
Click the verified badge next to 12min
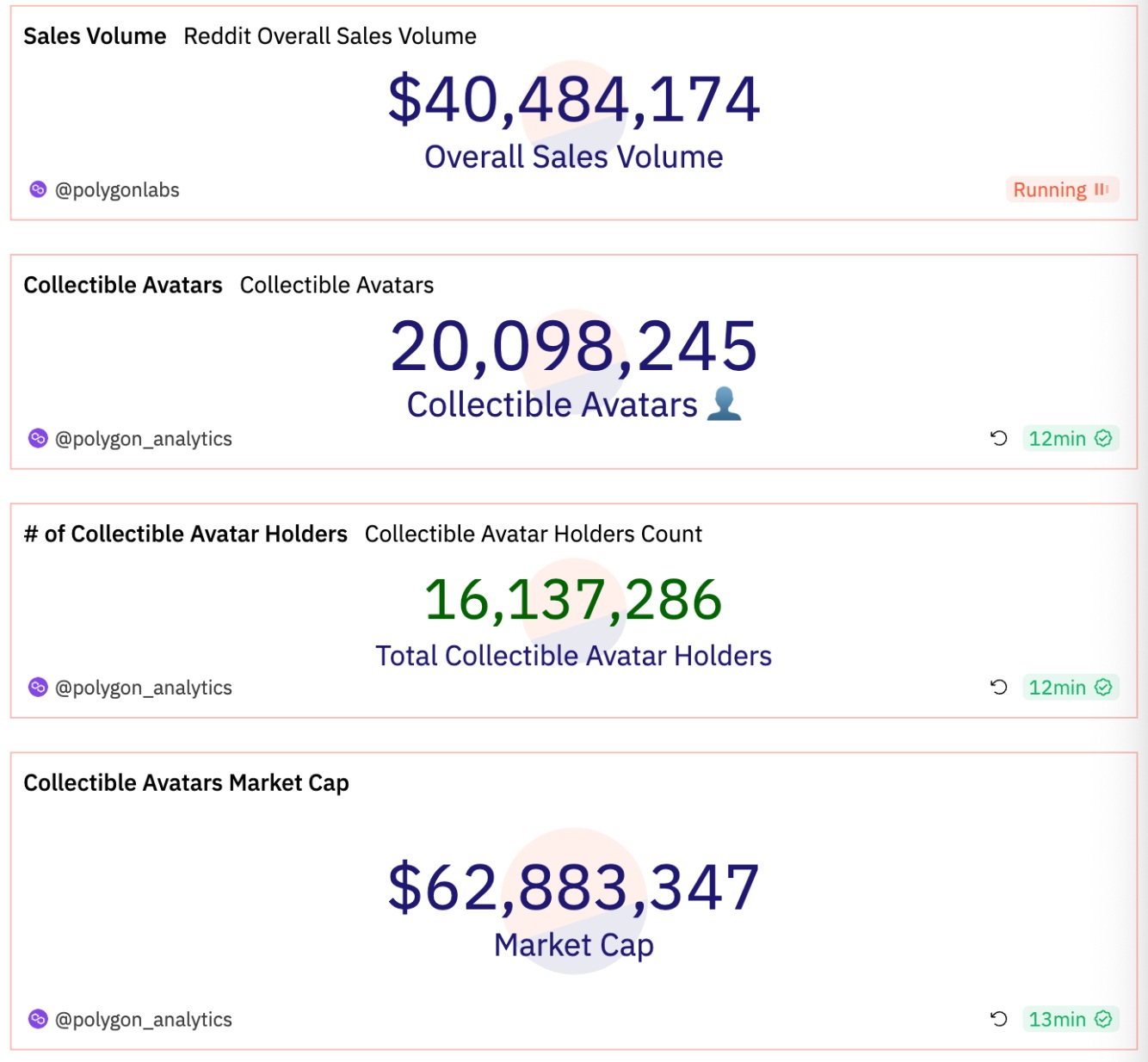pyautogui.click(x=1104, y=439)
